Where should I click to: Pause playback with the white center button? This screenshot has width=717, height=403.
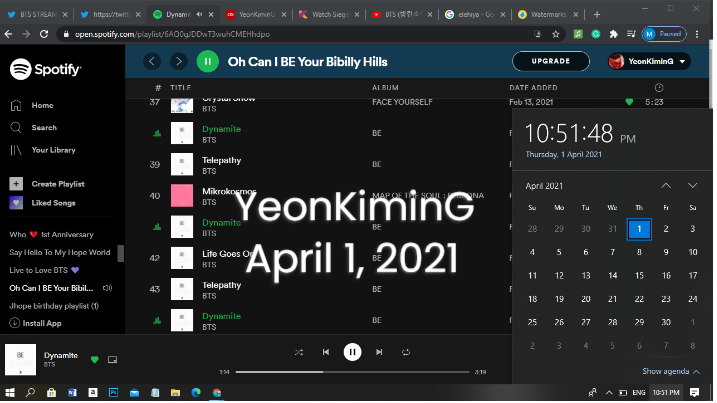[x=353, y=353]
